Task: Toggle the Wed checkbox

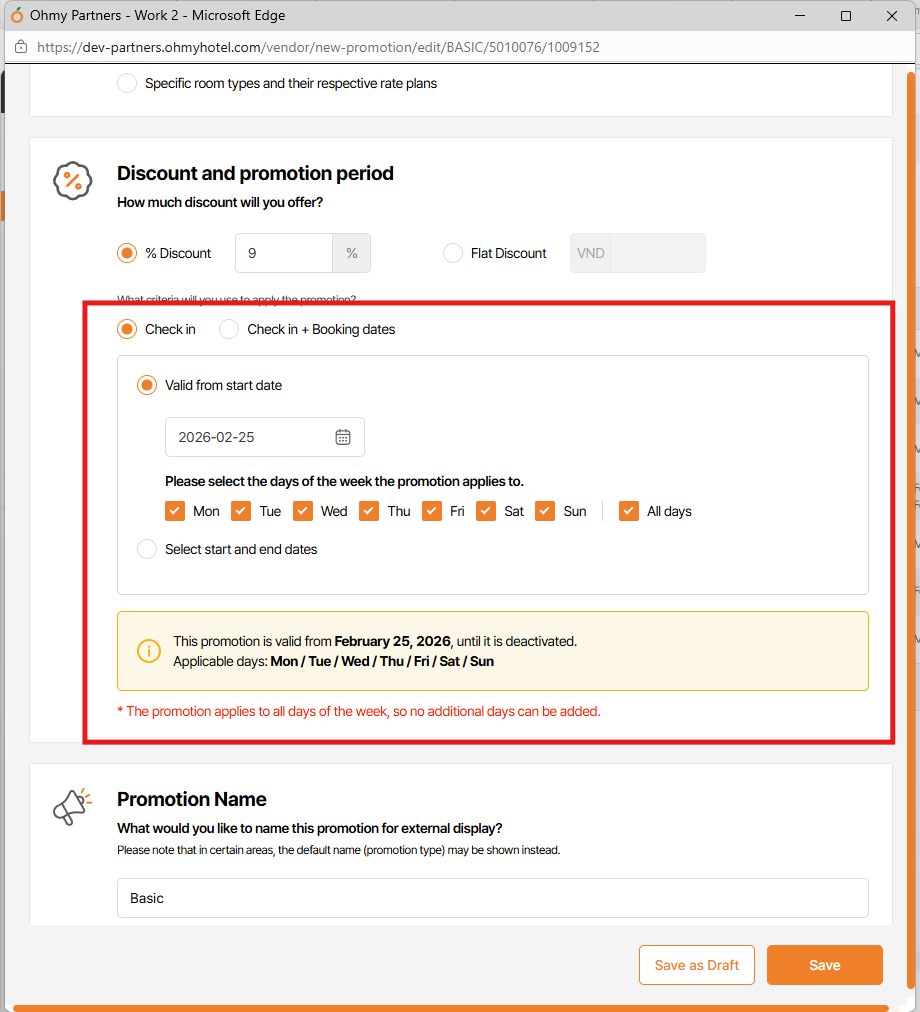Action: pyautogui.click(x=303, y=511)
